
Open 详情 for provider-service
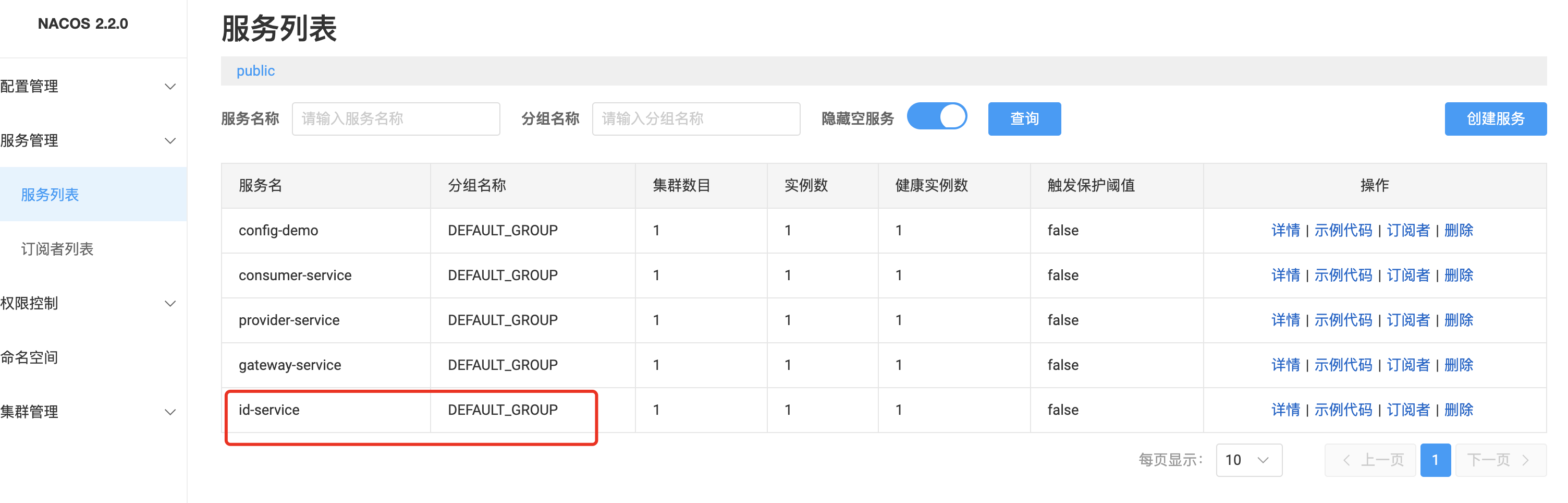[1285, 320]
